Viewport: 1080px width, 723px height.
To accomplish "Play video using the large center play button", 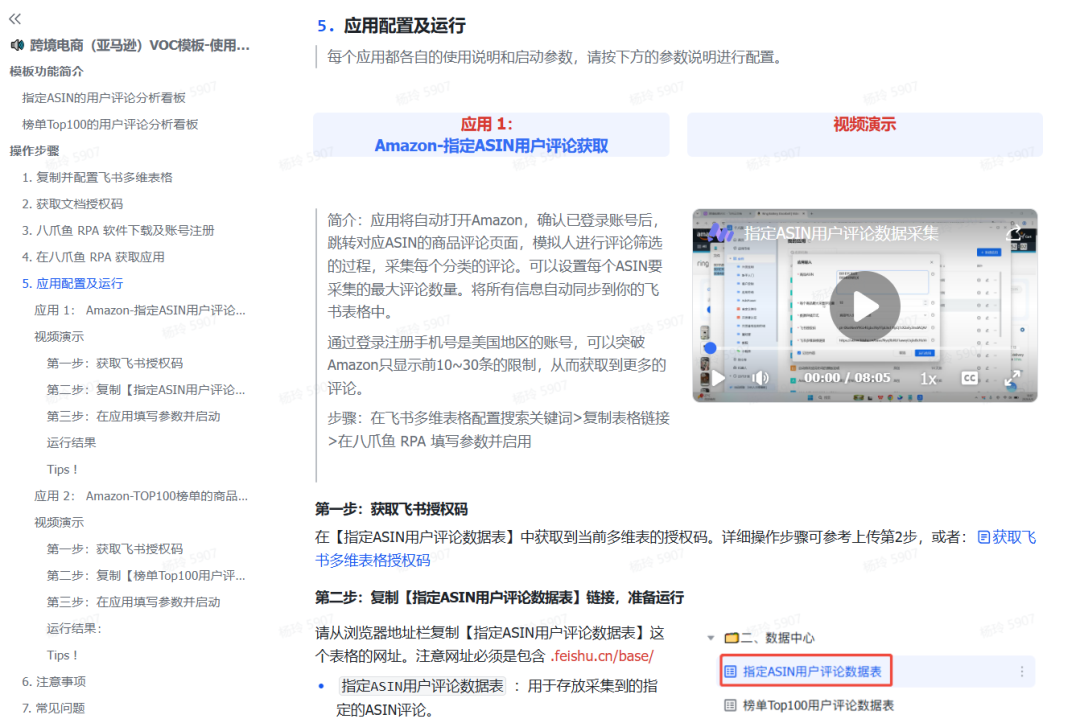I will [x=864, y=306].
